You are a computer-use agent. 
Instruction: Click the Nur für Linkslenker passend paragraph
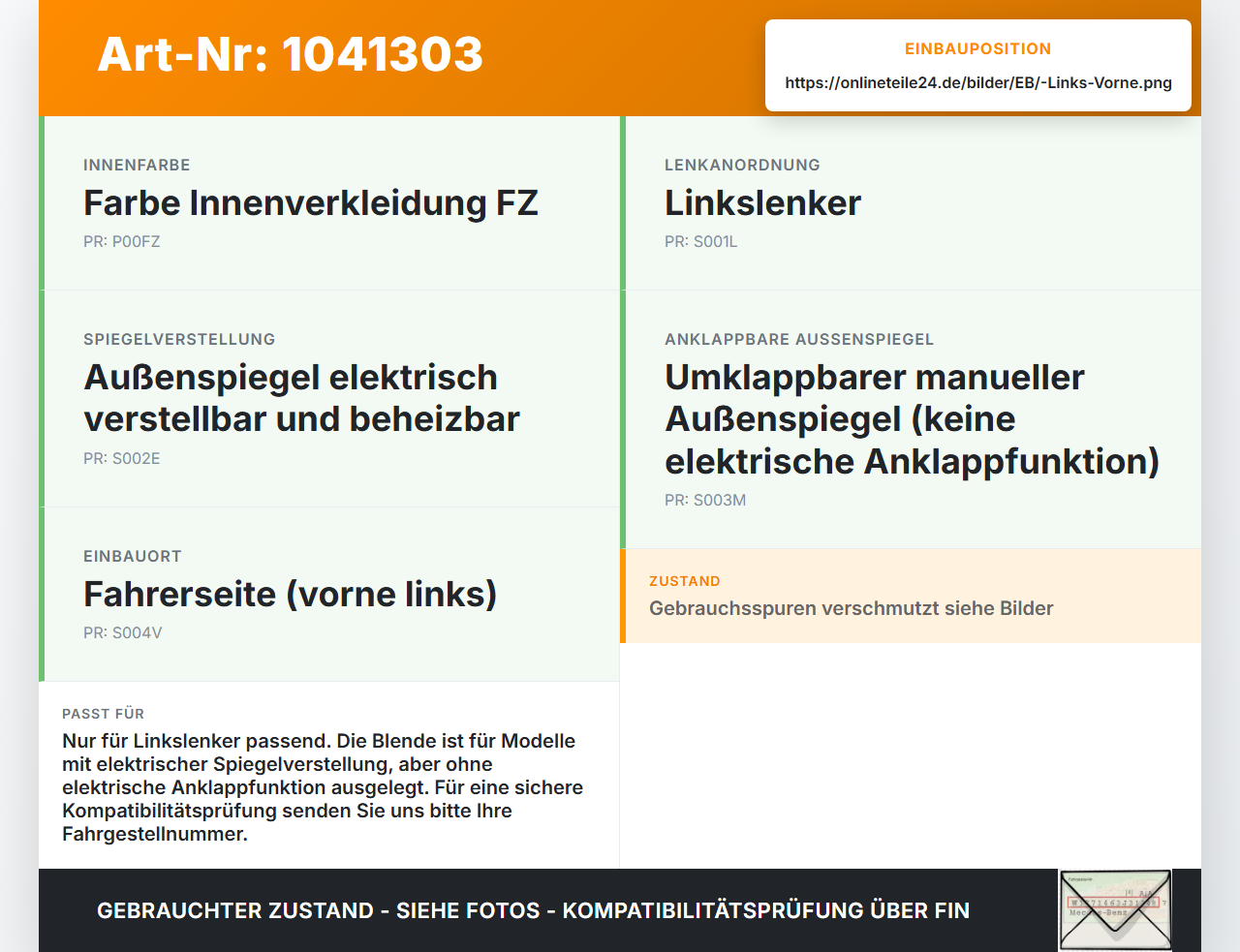[323, 787]
